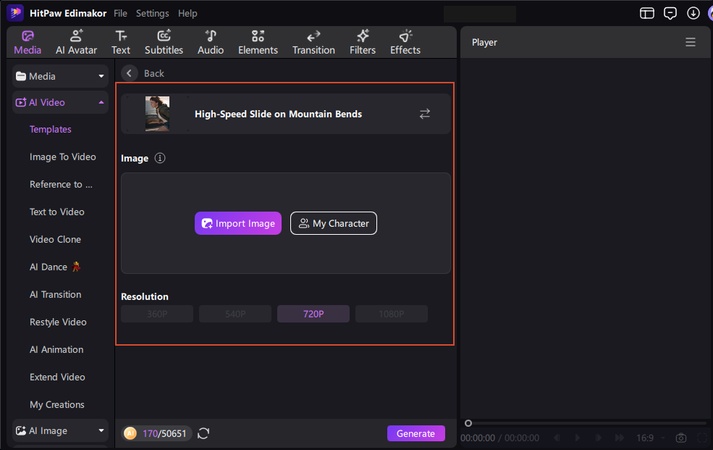This screenshot has width=713, height=450.
Task: Click the download icon in title bar
Action: point(693,13)
